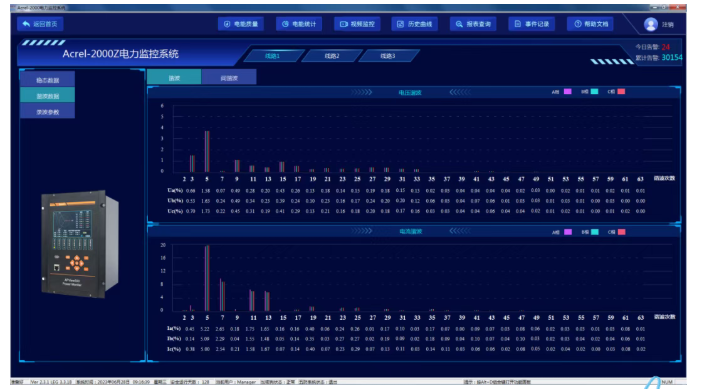The height and width of the screenshot is (389, 701).
Task: Open the 电能质量 power quality icon
Action: click(x=227, y=24)
